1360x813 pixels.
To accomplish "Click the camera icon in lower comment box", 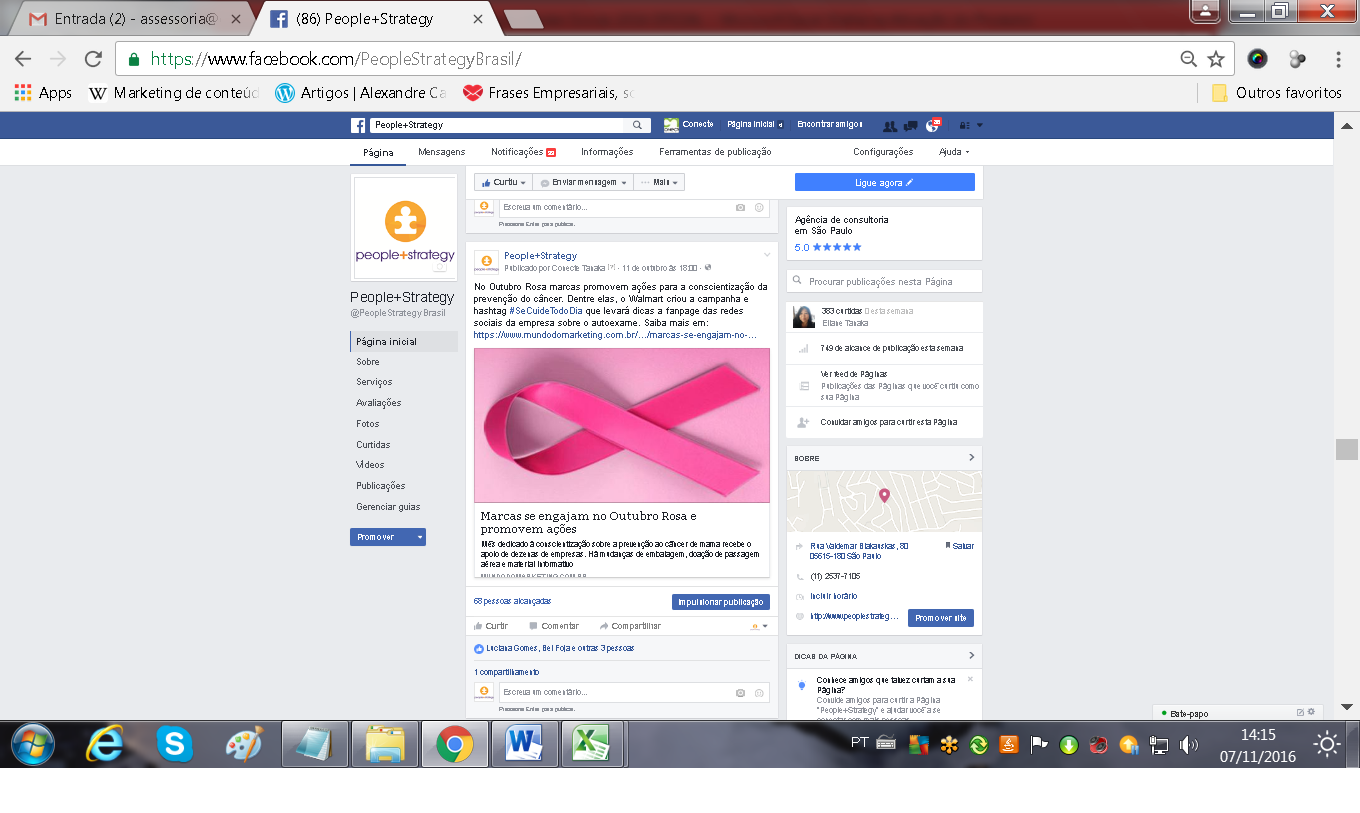I will pyautogui.click(x=740, y=692).
